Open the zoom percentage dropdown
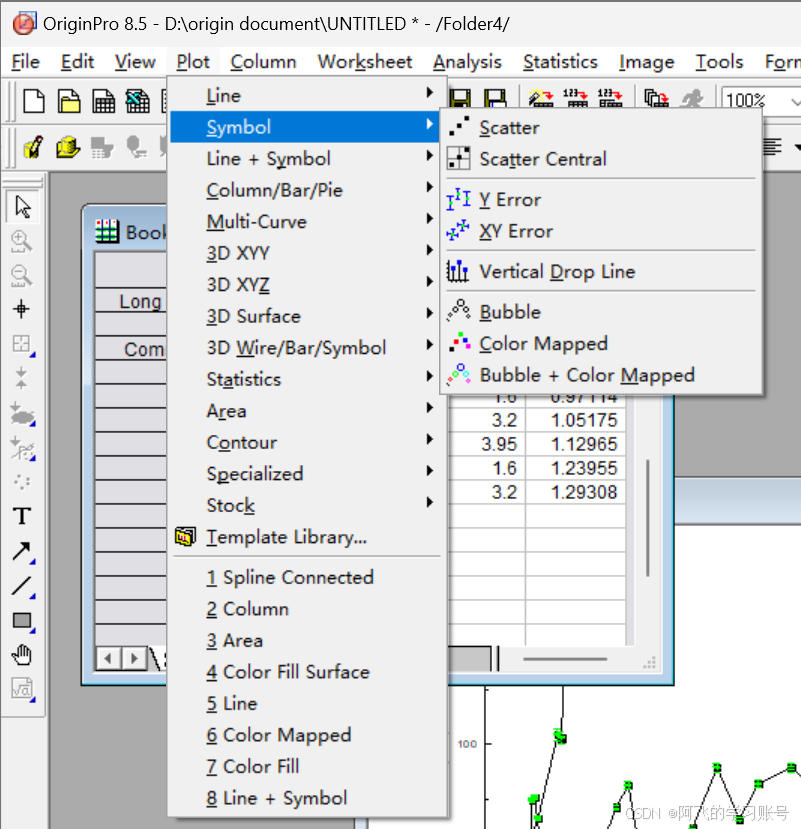 click(794, 100)
